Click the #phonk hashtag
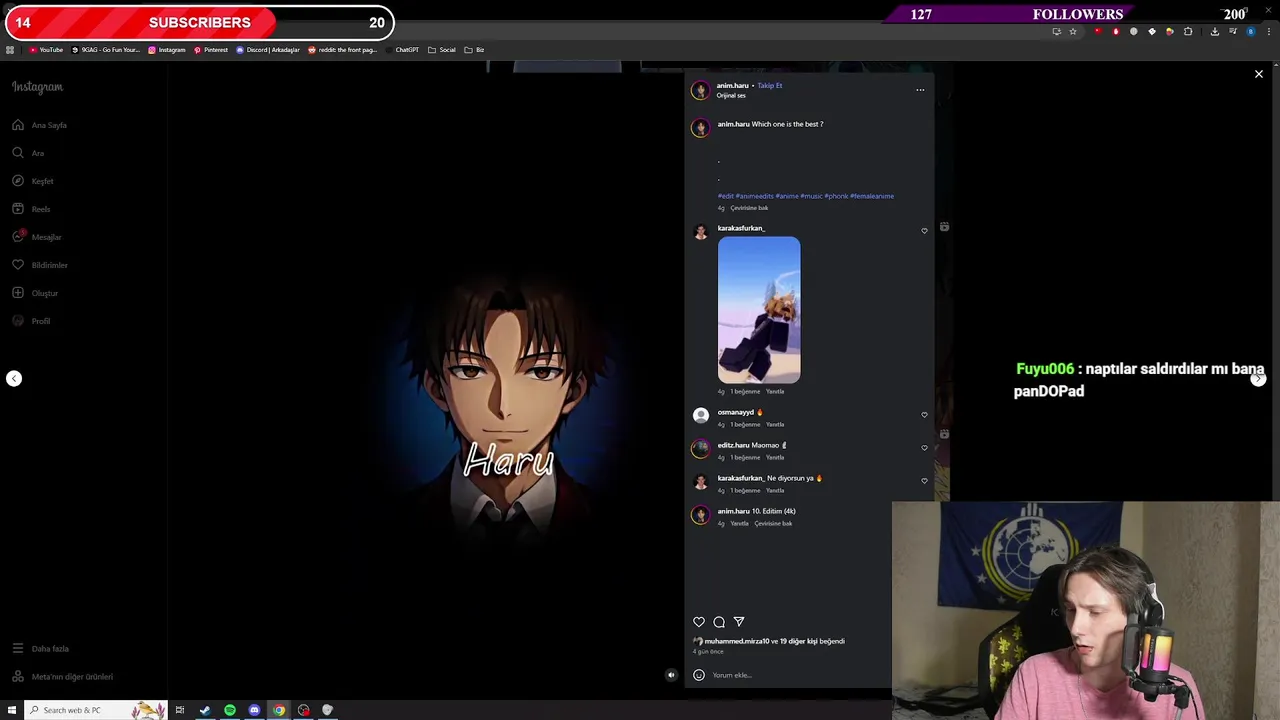 (836, 196)
